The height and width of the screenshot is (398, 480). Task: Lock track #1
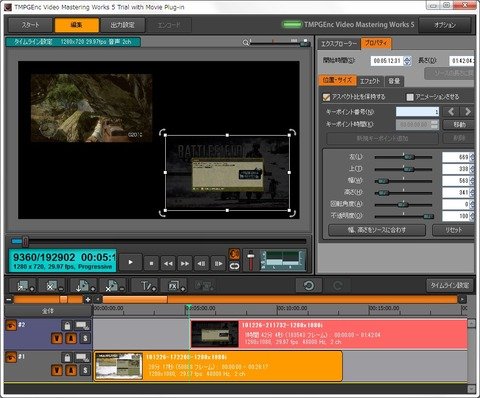[x=67, y=357]
